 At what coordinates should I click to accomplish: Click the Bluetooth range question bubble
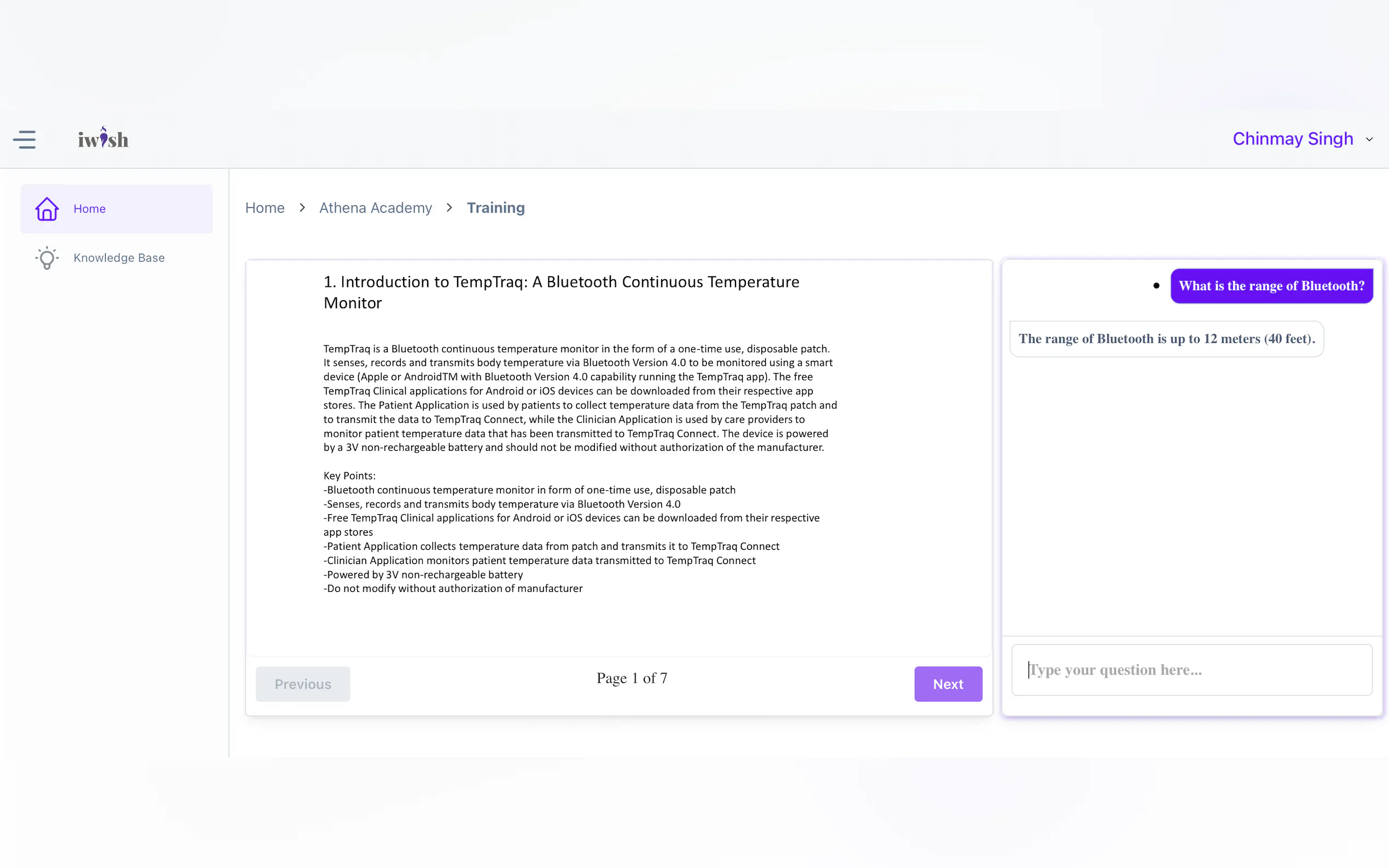click(1271, 286)
